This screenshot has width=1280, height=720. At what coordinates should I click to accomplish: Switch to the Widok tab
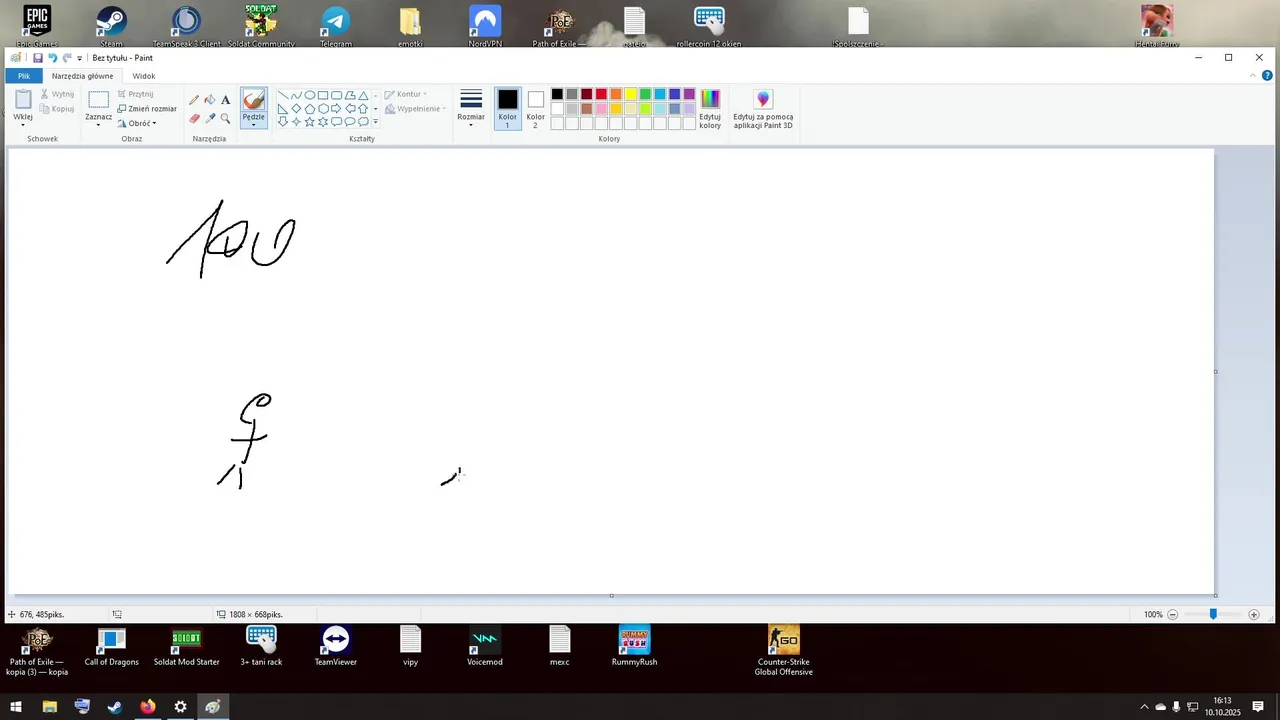[144, 76]
